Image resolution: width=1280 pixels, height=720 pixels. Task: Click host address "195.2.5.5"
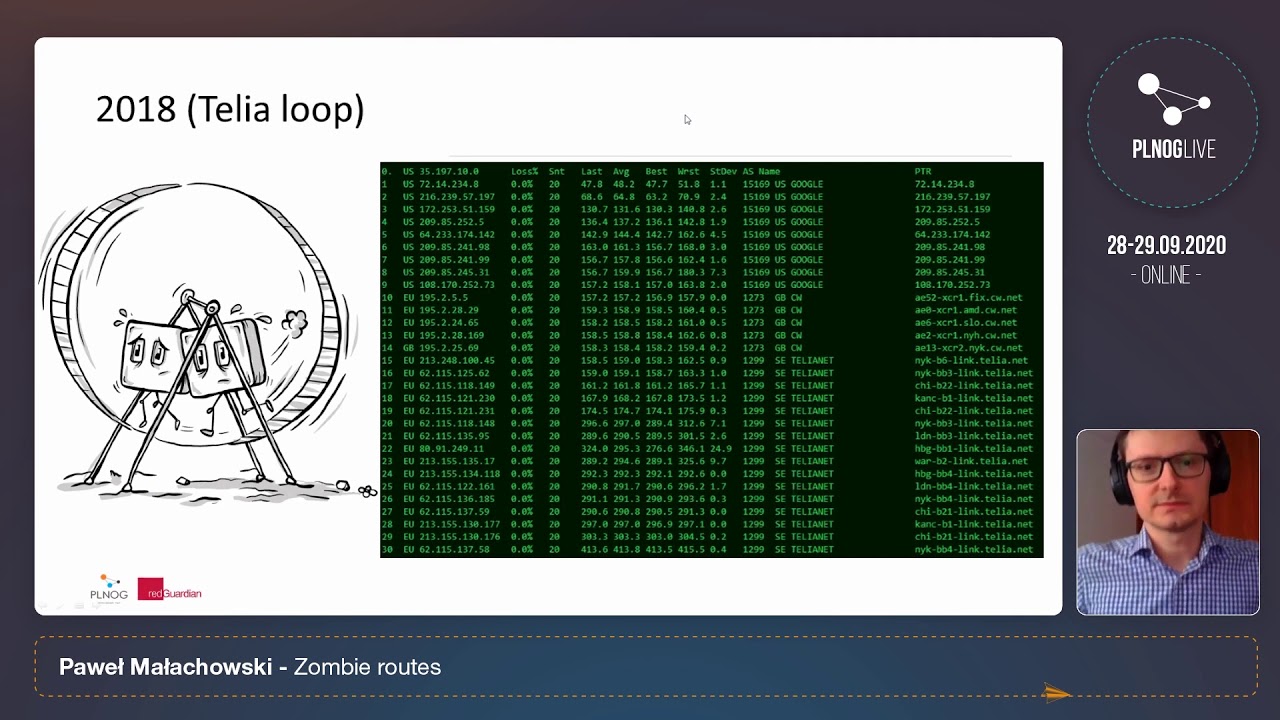pyautogui.click(x=443, y=298)
